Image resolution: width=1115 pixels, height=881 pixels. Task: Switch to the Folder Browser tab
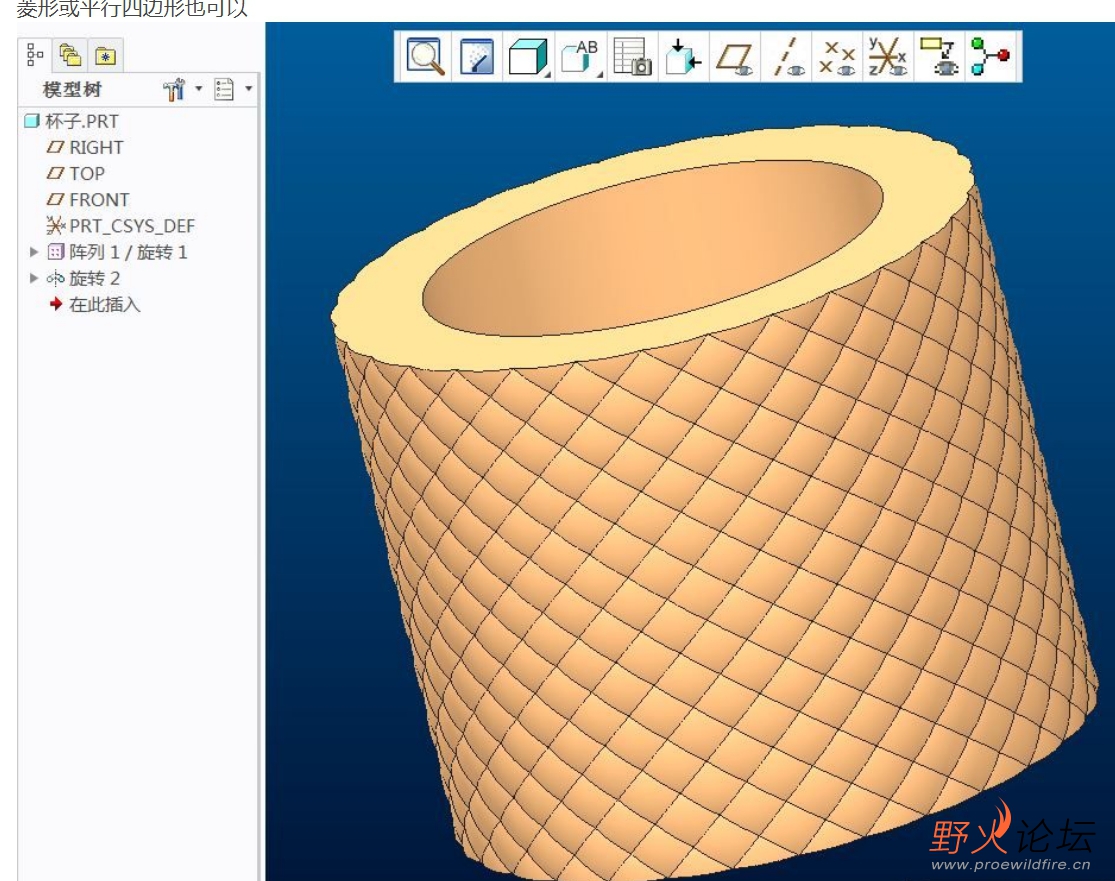(69, 54)
